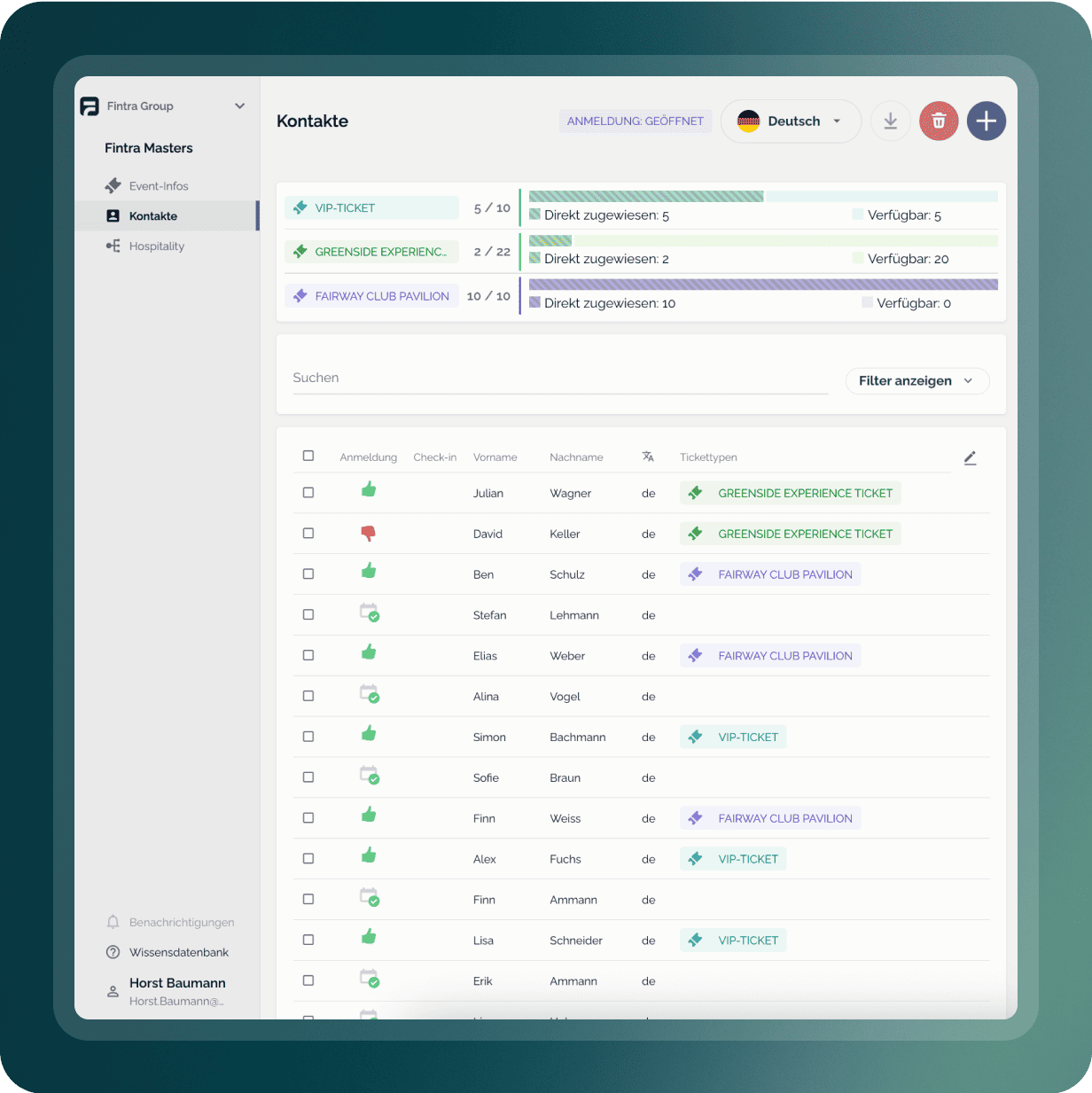Click Alex Fuchs's VIP-TICKET tag
Viewport: 1092px width, 1093px height.
pos(733,859)
